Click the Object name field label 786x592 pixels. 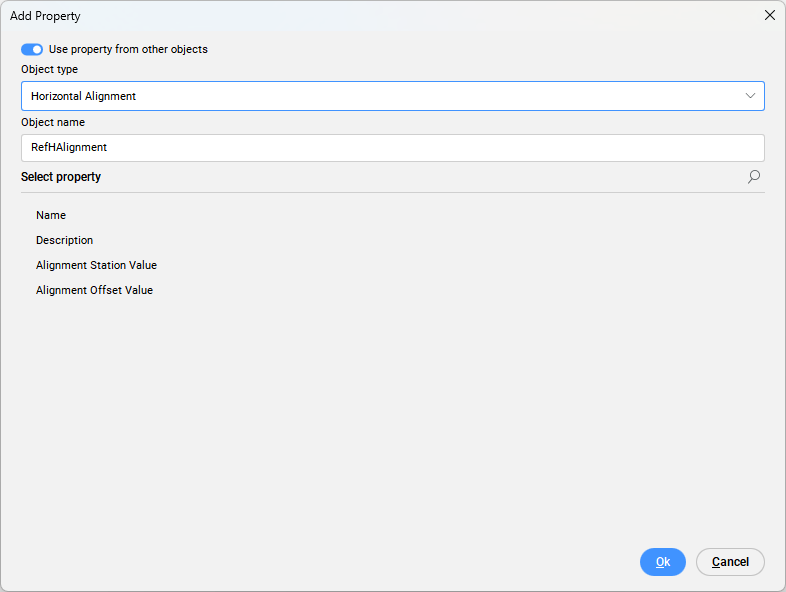(53, 122)
